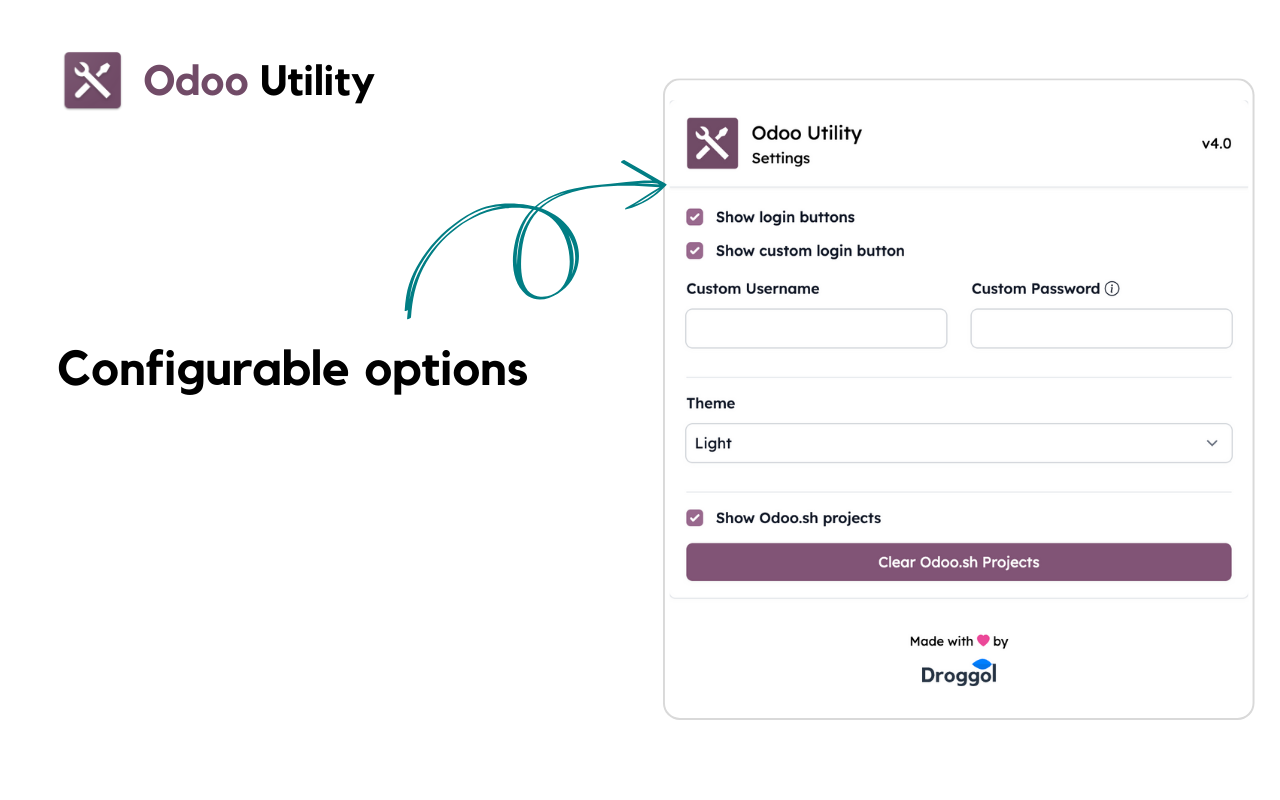The height and width of the screenshot is (800, 1280).
Task: Click the chevron on the Theme selector
Action: pos(1211,443)
